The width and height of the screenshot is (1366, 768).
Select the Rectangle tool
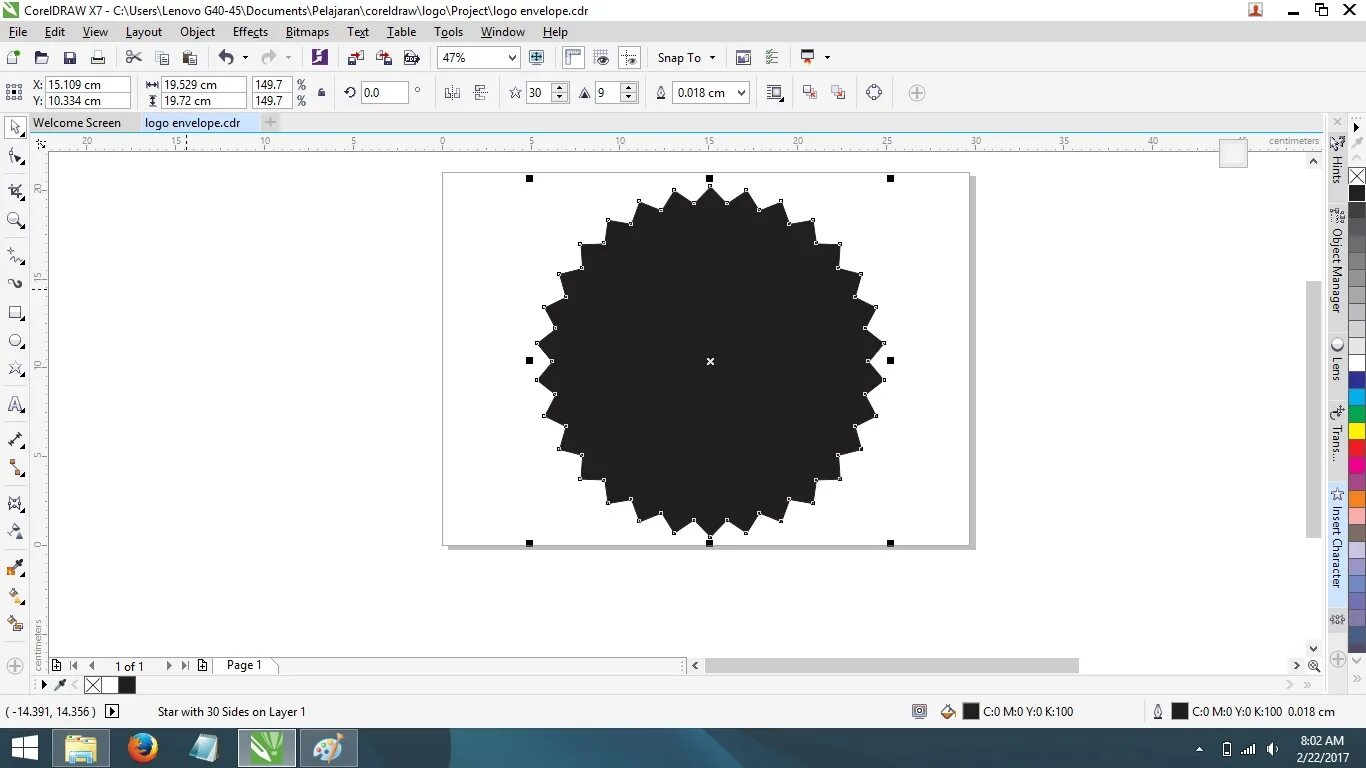[x=16, y=313]
